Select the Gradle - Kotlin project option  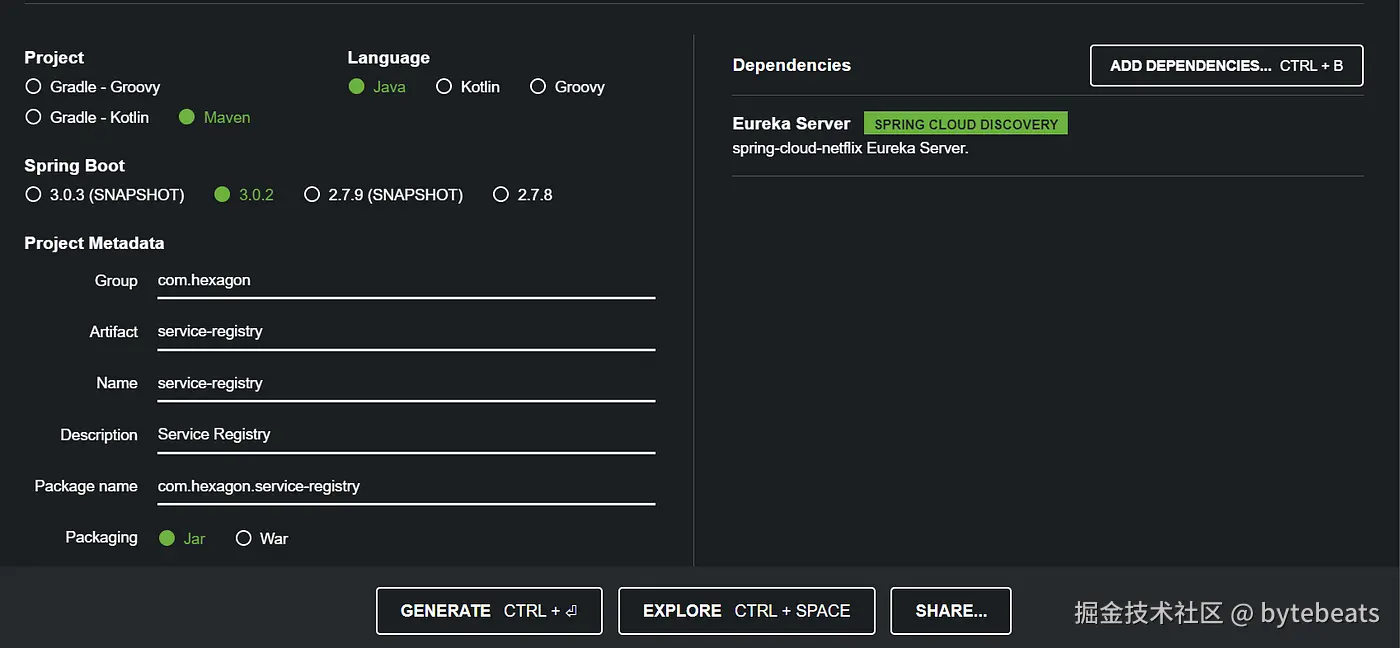point(34,117)
